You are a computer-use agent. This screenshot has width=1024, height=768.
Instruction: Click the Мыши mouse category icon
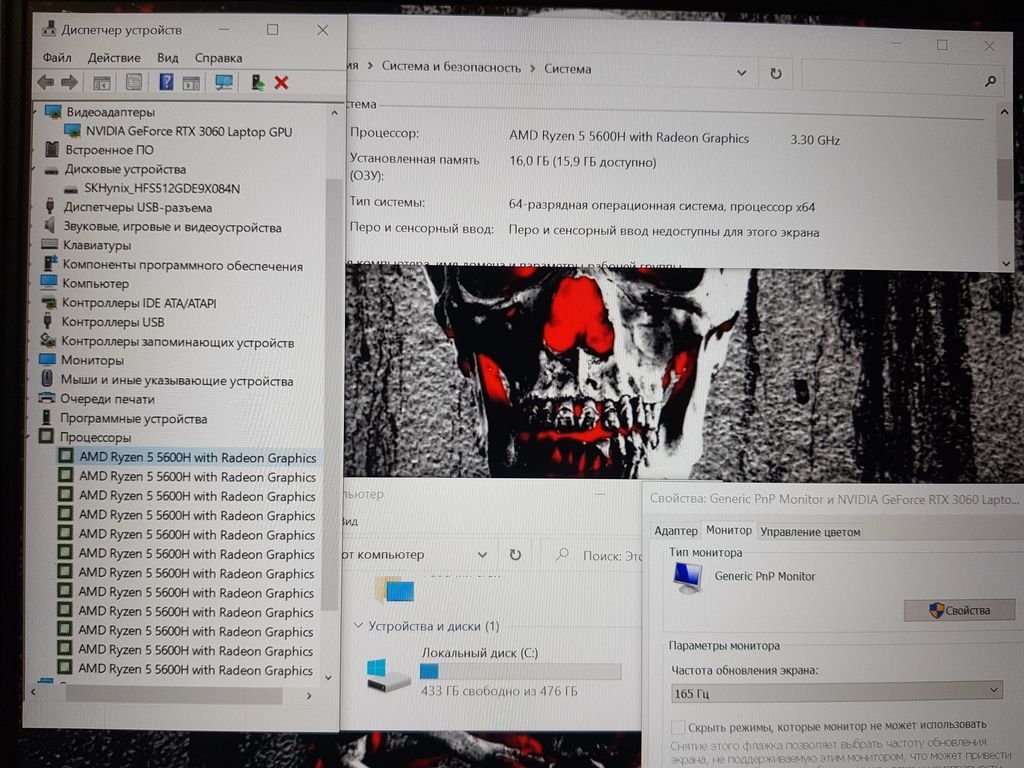[47, 378]
